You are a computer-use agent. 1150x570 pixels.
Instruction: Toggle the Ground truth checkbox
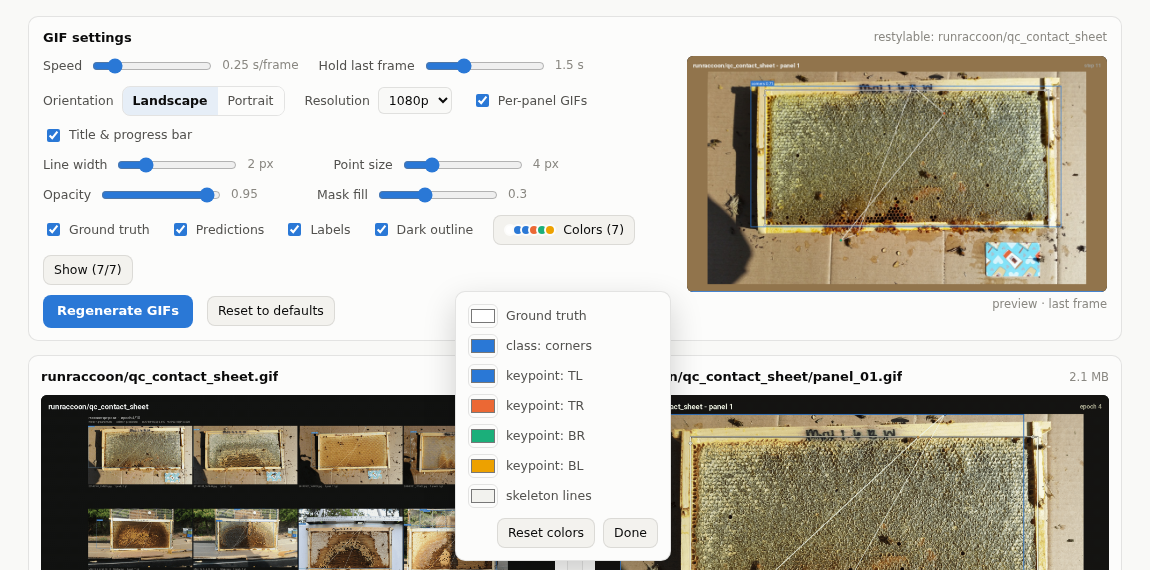[54, 230]
